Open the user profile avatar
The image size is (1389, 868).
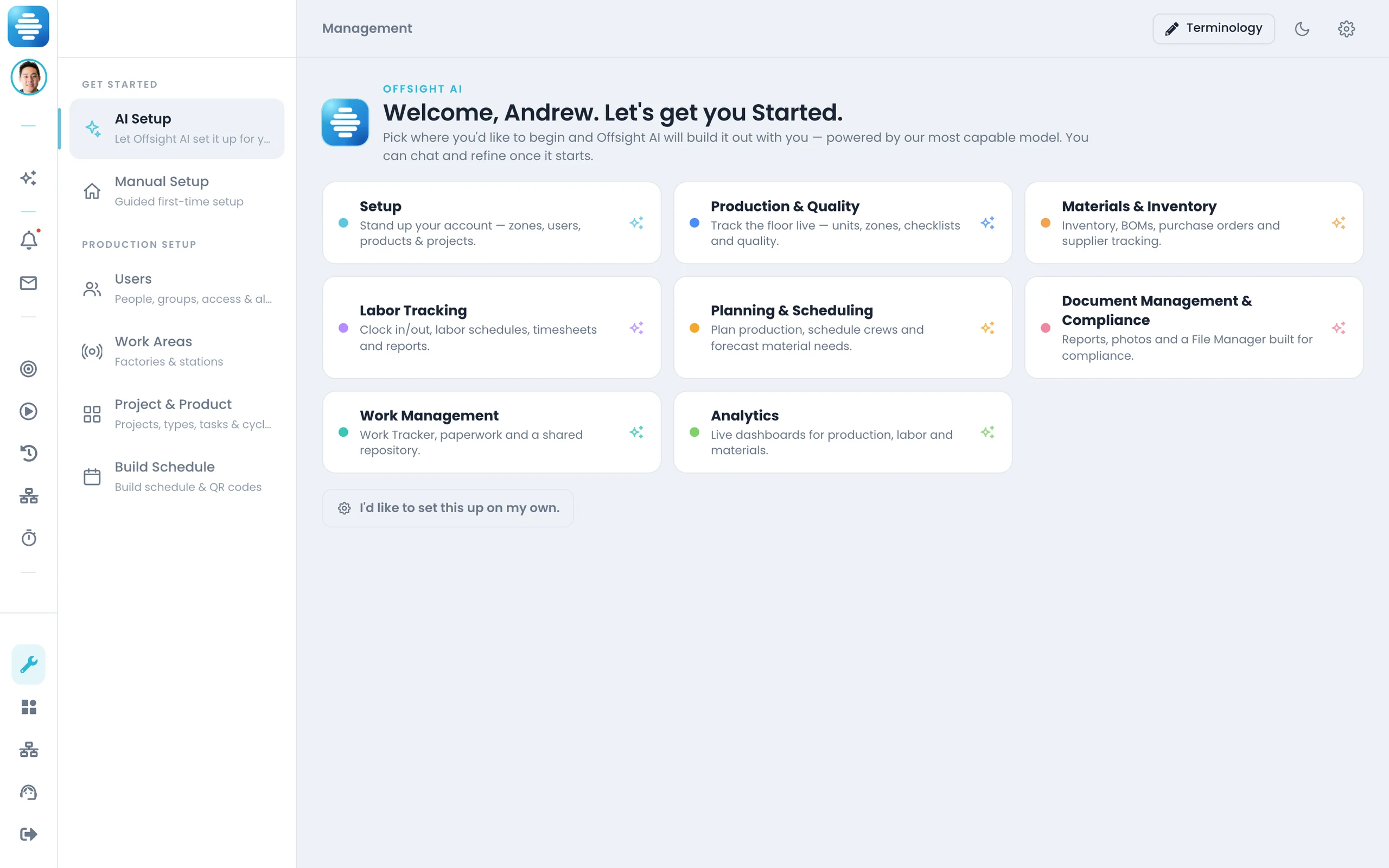click(x=29, y=77)
